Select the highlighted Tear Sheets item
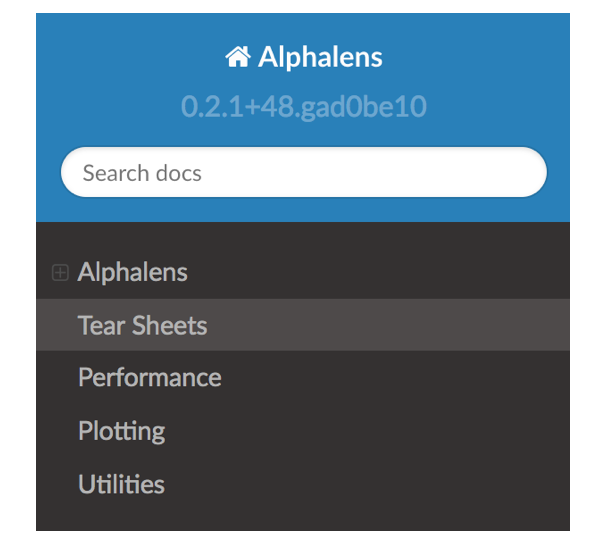 click(x=143, y=325)
